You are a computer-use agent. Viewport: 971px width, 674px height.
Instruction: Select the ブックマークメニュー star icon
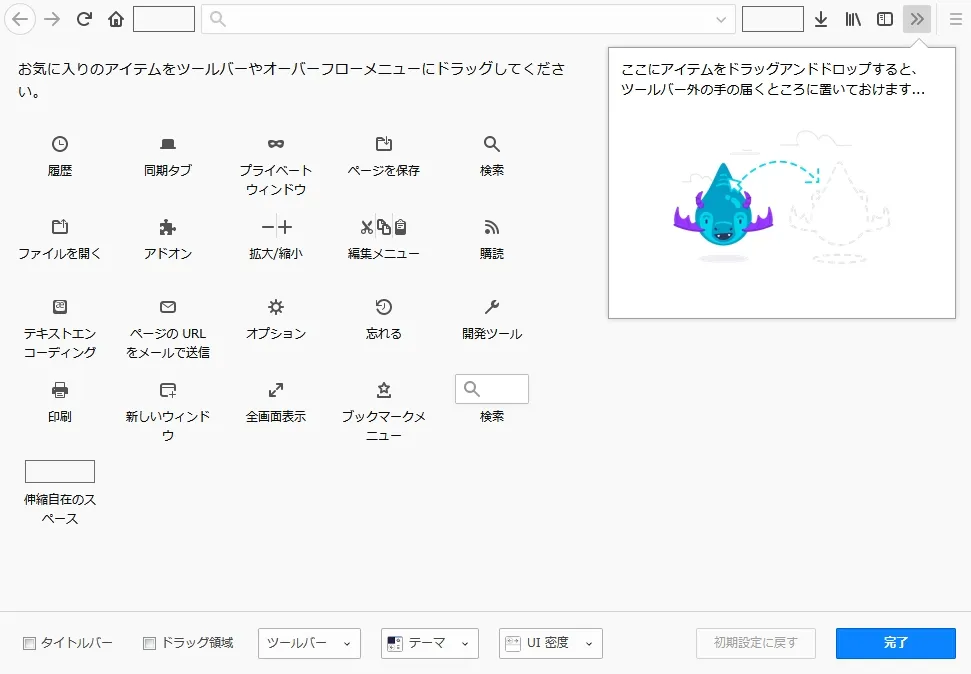click(384, 390)
